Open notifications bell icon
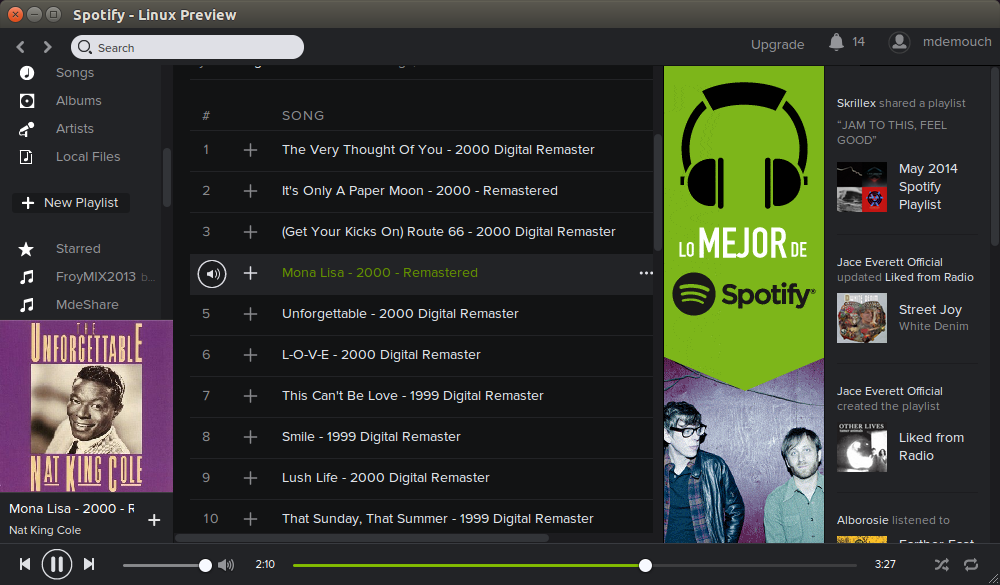Viewport: 1000px width, 585px height. [x=836, y=42]
